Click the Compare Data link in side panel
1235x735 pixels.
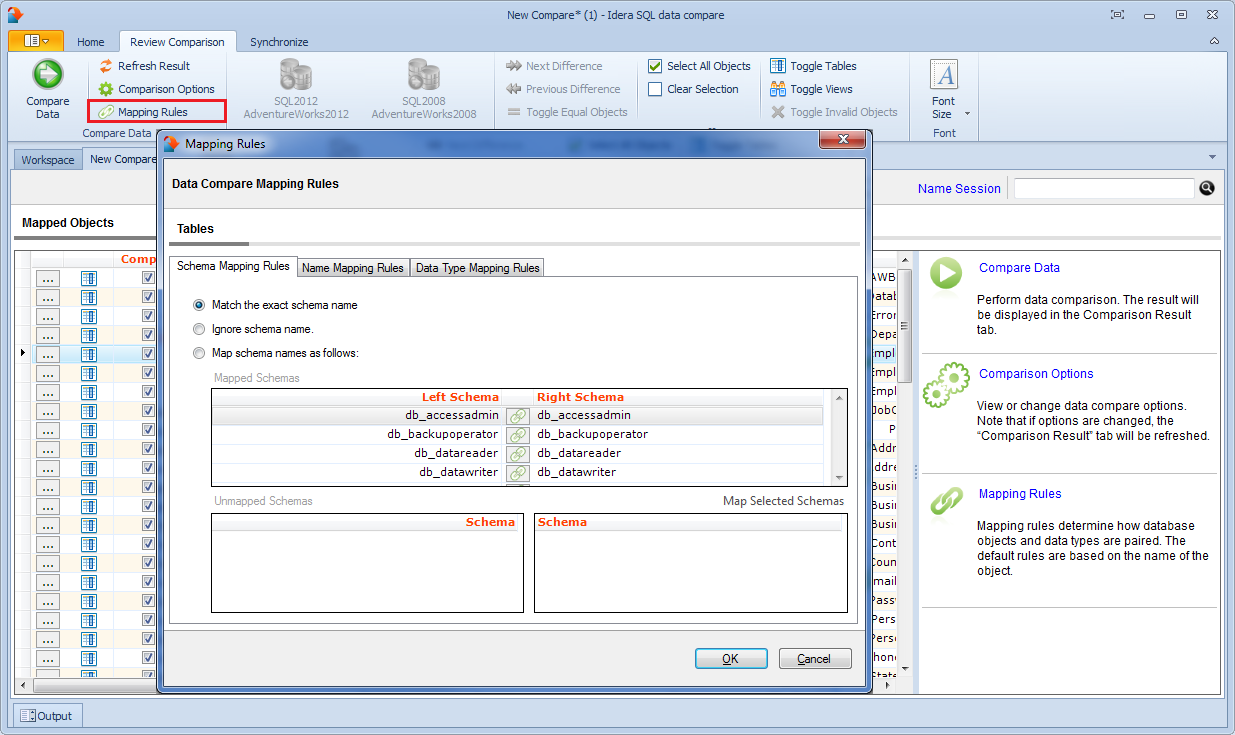click(1019, 268)
